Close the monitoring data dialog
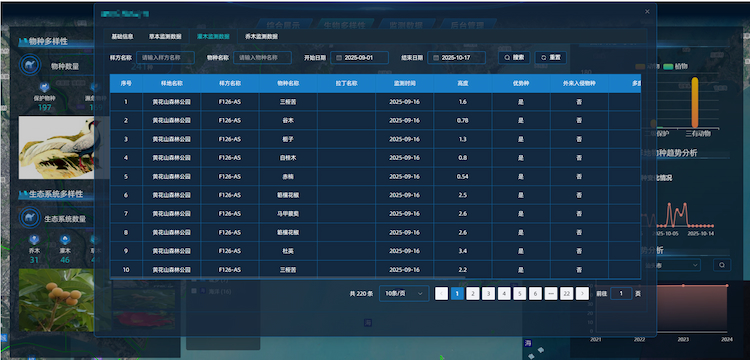This screenshot has width=750, height=360. (647, 12)
